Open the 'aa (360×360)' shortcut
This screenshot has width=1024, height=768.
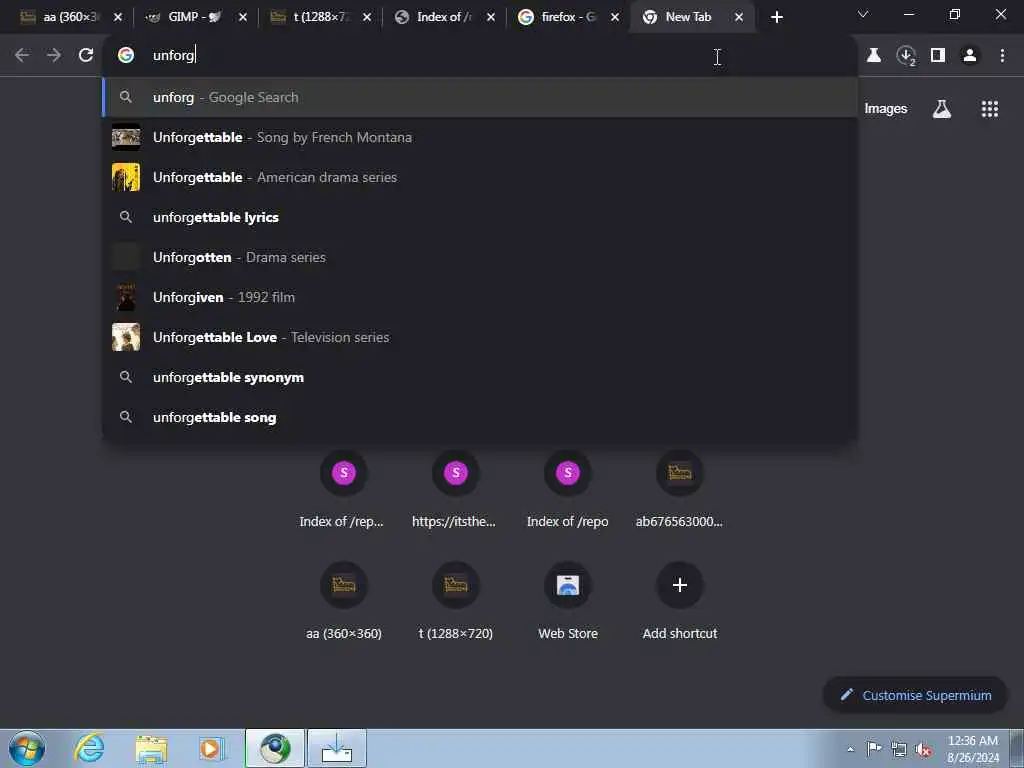pos(344,601)
